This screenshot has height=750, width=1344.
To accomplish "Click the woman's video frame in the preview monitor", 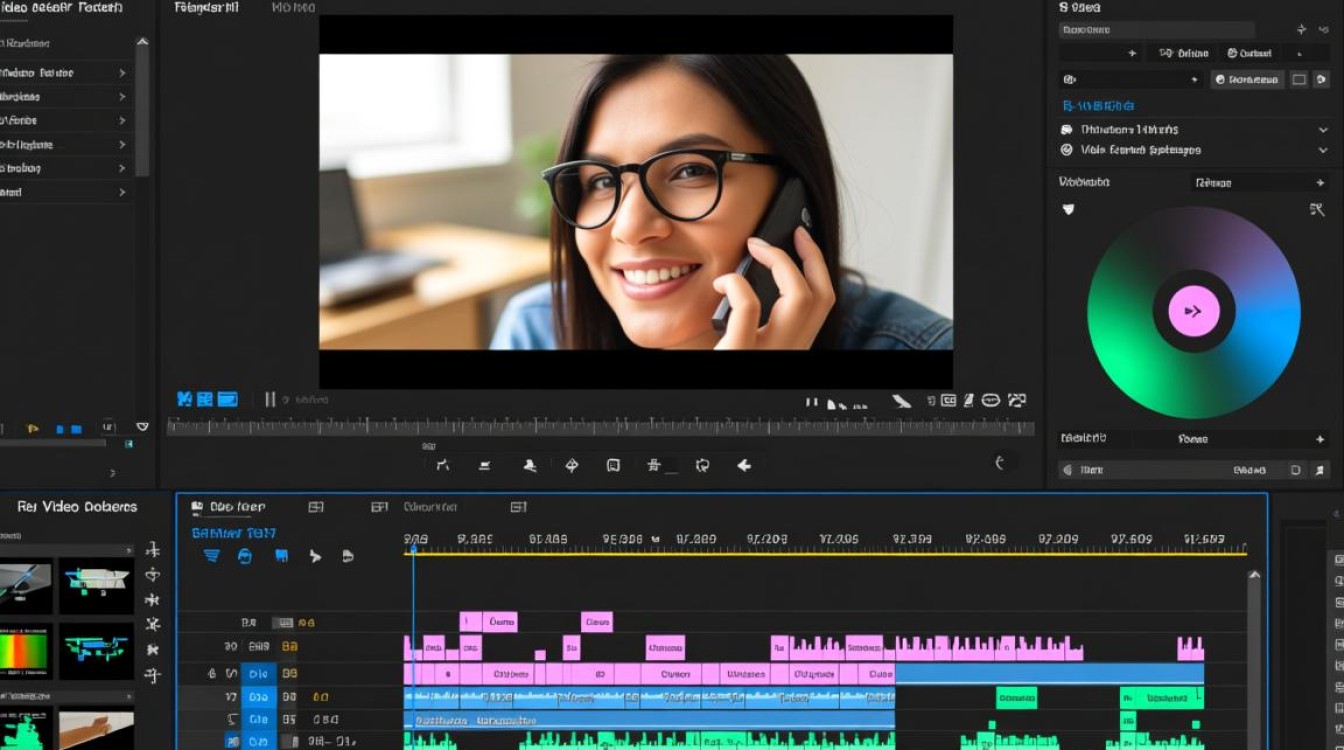I will click(636, 202).
